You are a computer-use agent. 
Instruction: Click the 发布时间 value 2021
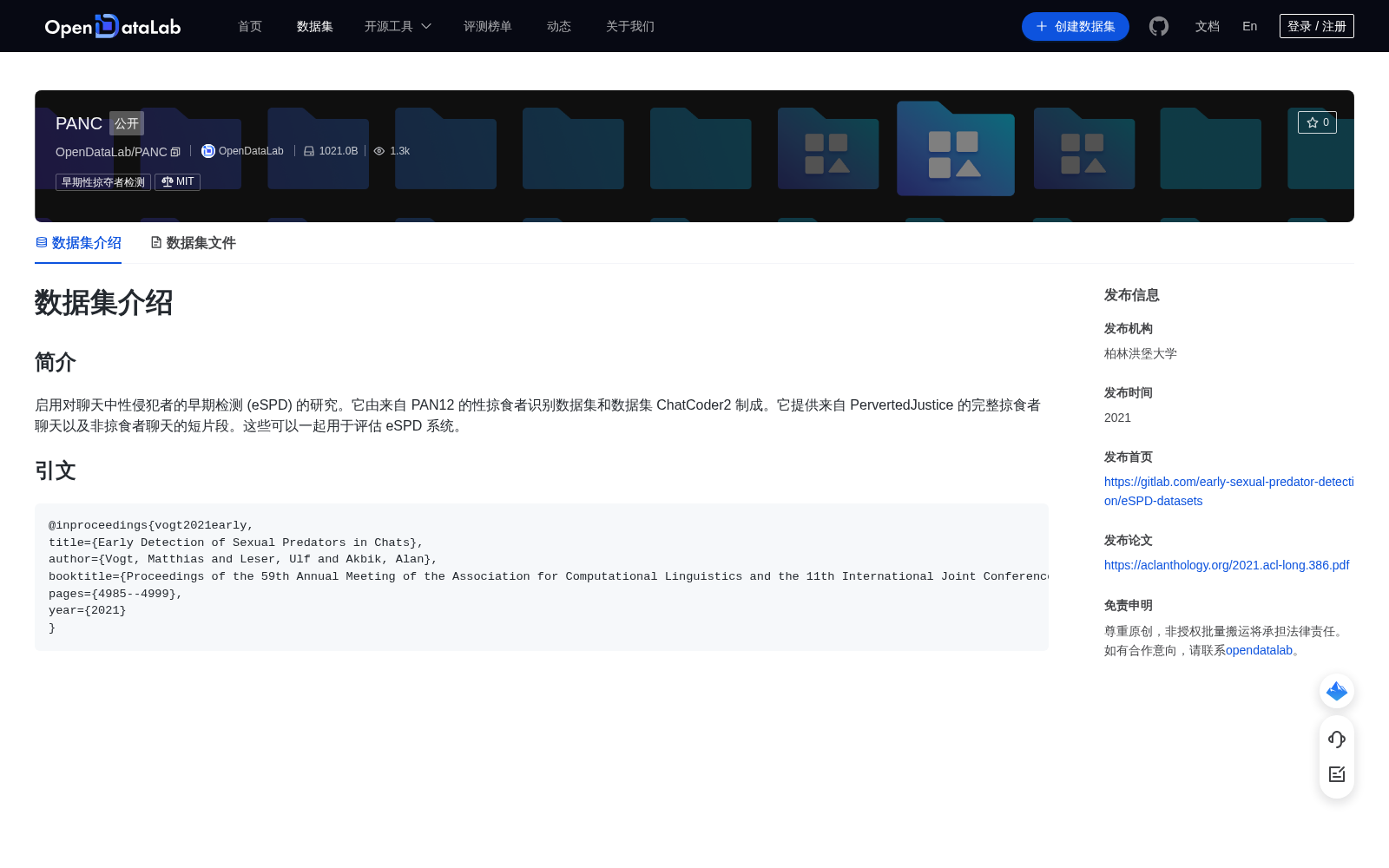pos(1117,418)
